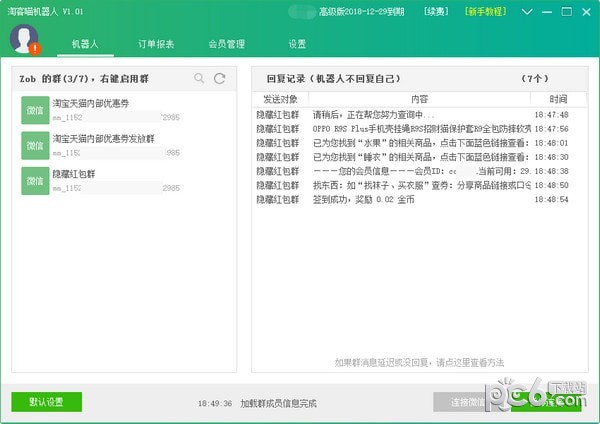The height and width of the screenshot is (424, 600).
Task: Select the group 淘宝天猫内部优惠券发放群
Action: pos(124,145)
